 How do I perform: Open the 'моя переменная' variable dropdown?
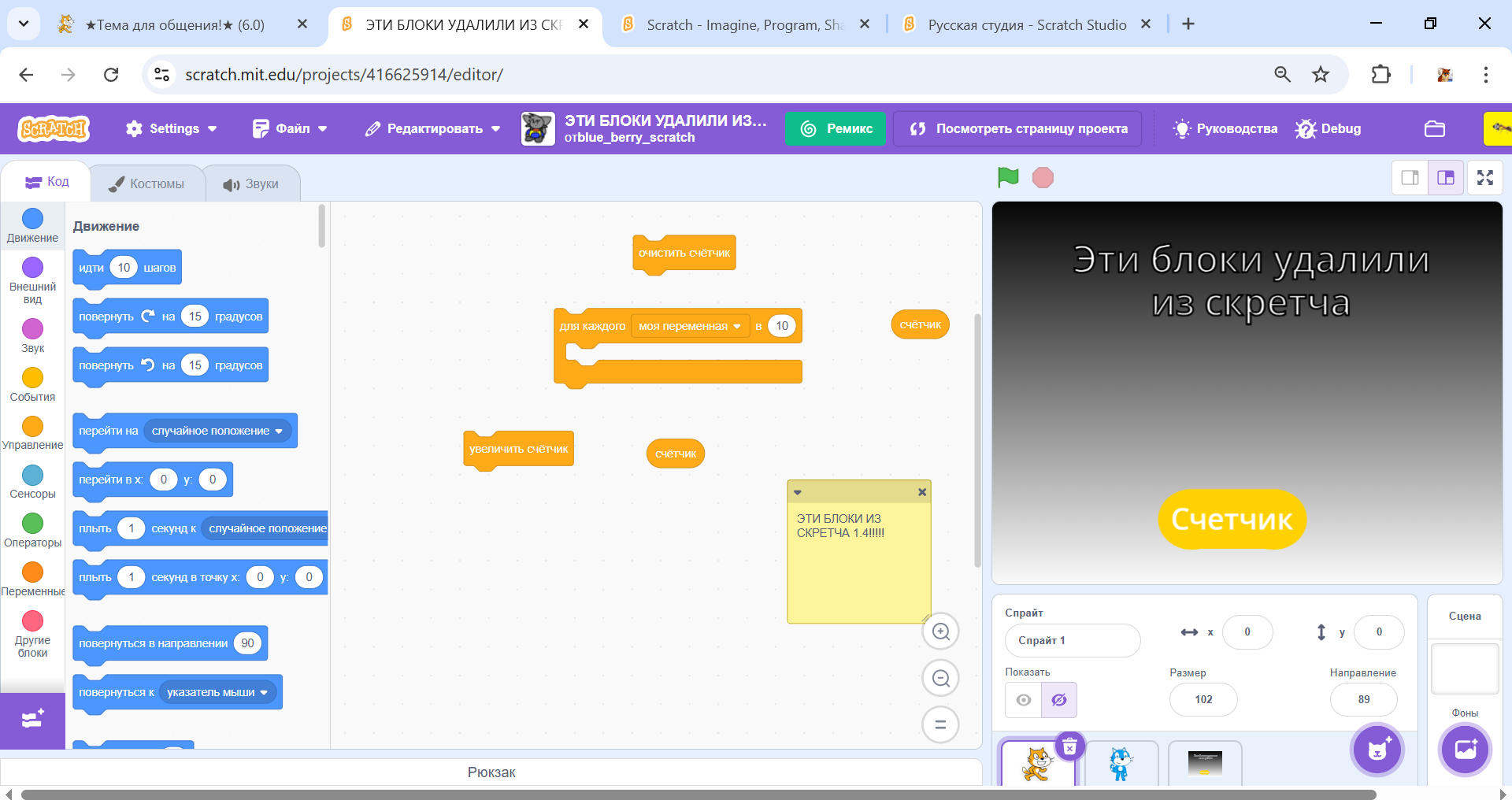tap(736, 326)
